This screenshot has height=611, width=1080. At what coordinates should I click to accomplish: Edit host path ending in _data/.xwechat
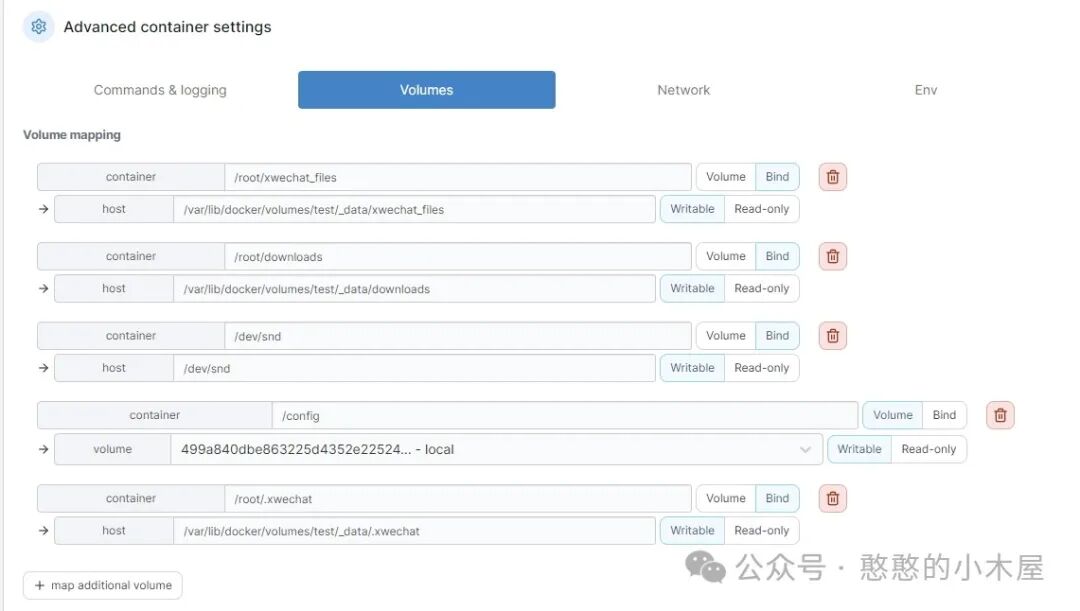[x=414, y=531]
